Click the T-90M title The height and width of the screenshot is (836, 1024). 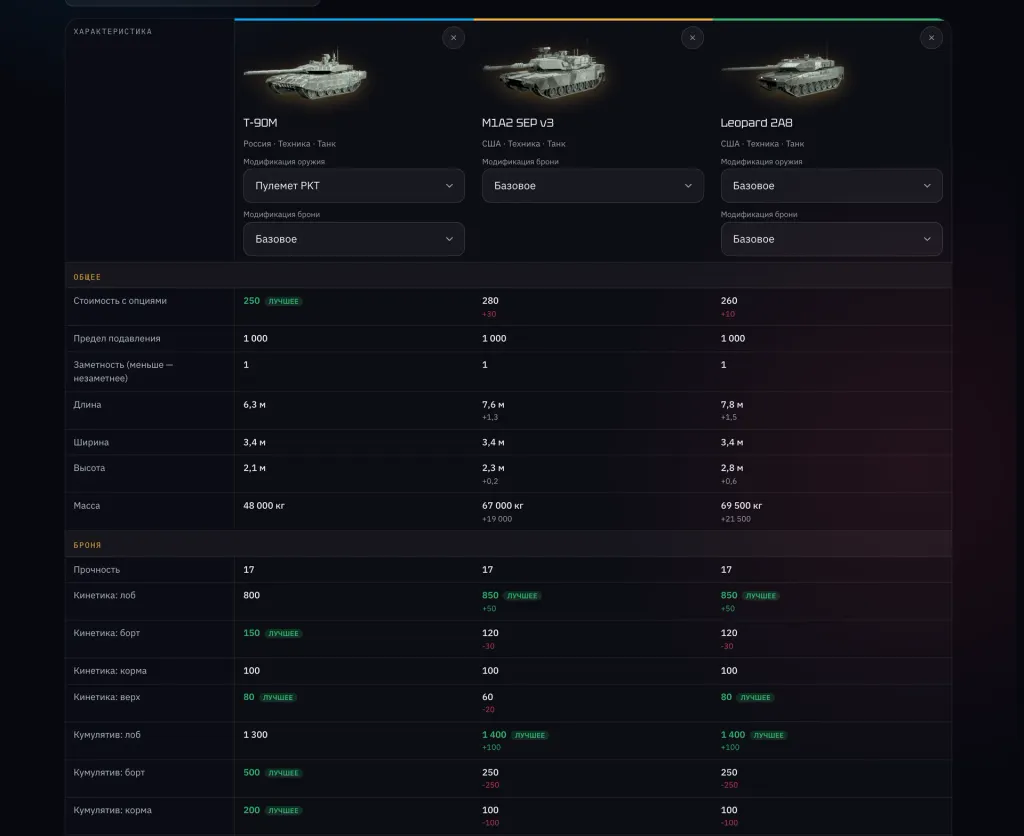point(261,123)
